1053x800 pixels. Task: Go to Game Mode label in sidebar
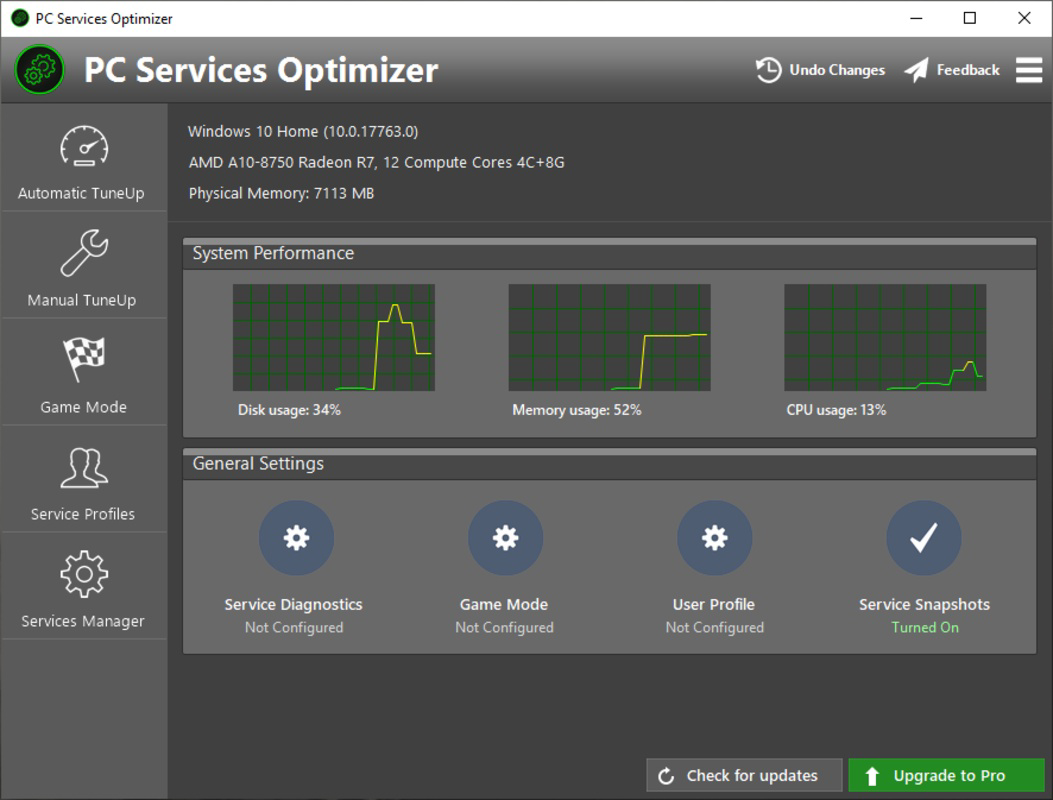click(x=83, y=407)
